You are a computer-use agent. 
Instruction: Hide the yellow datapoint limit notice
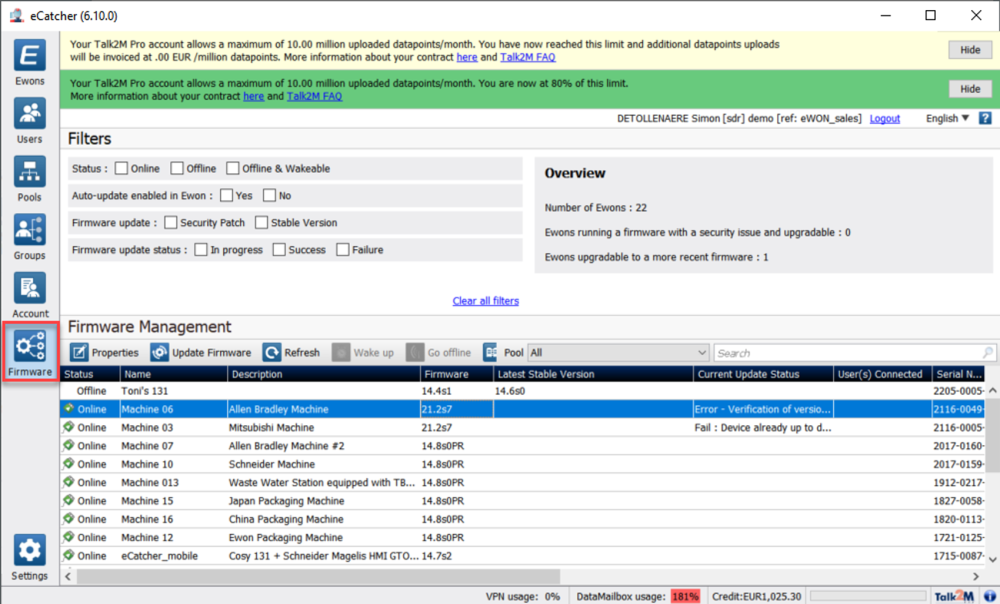pyautogui.click(x=969, y=50)
